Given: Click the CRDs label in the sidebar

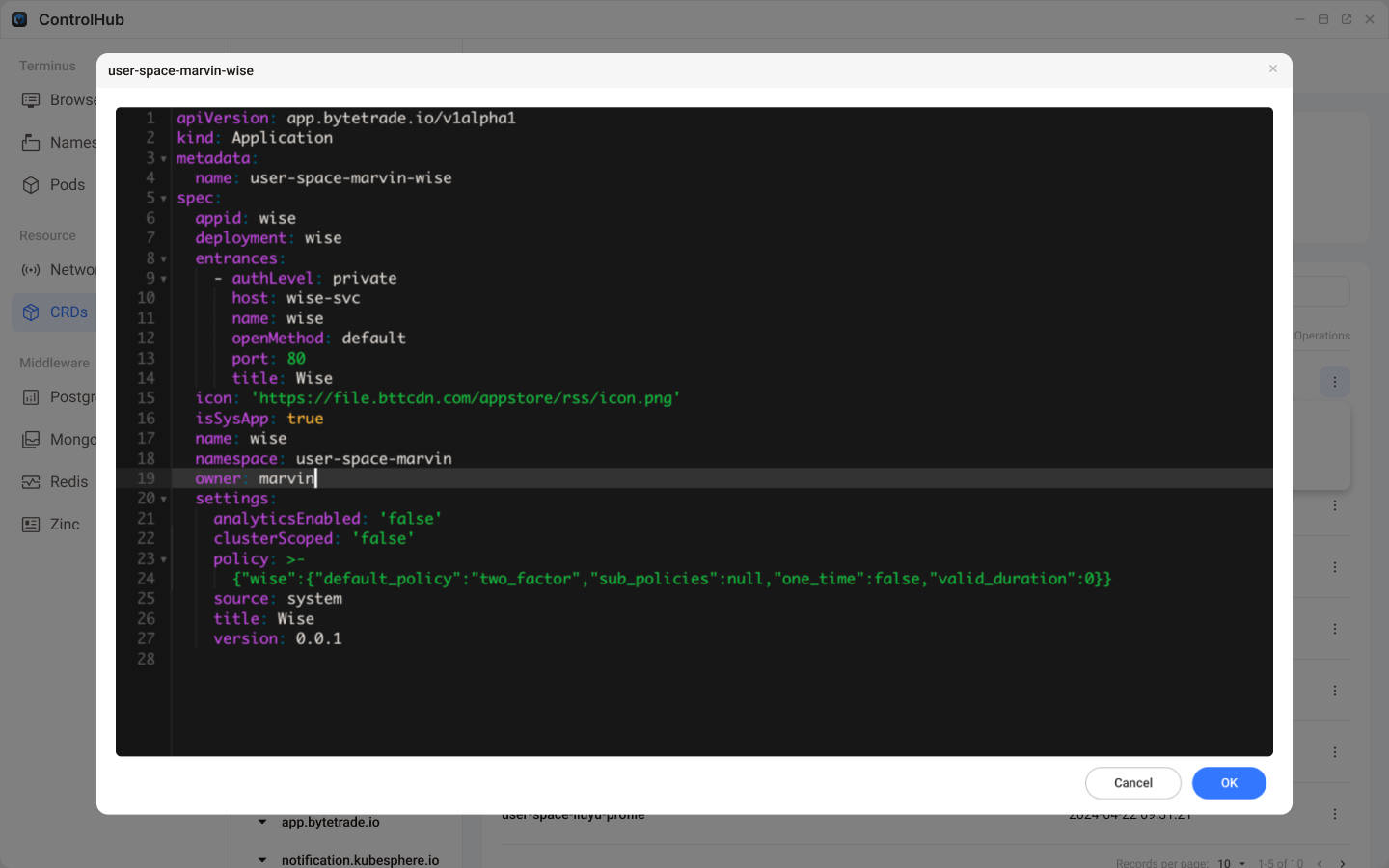Looking at the screenshot, I should (x=68, y=312).
